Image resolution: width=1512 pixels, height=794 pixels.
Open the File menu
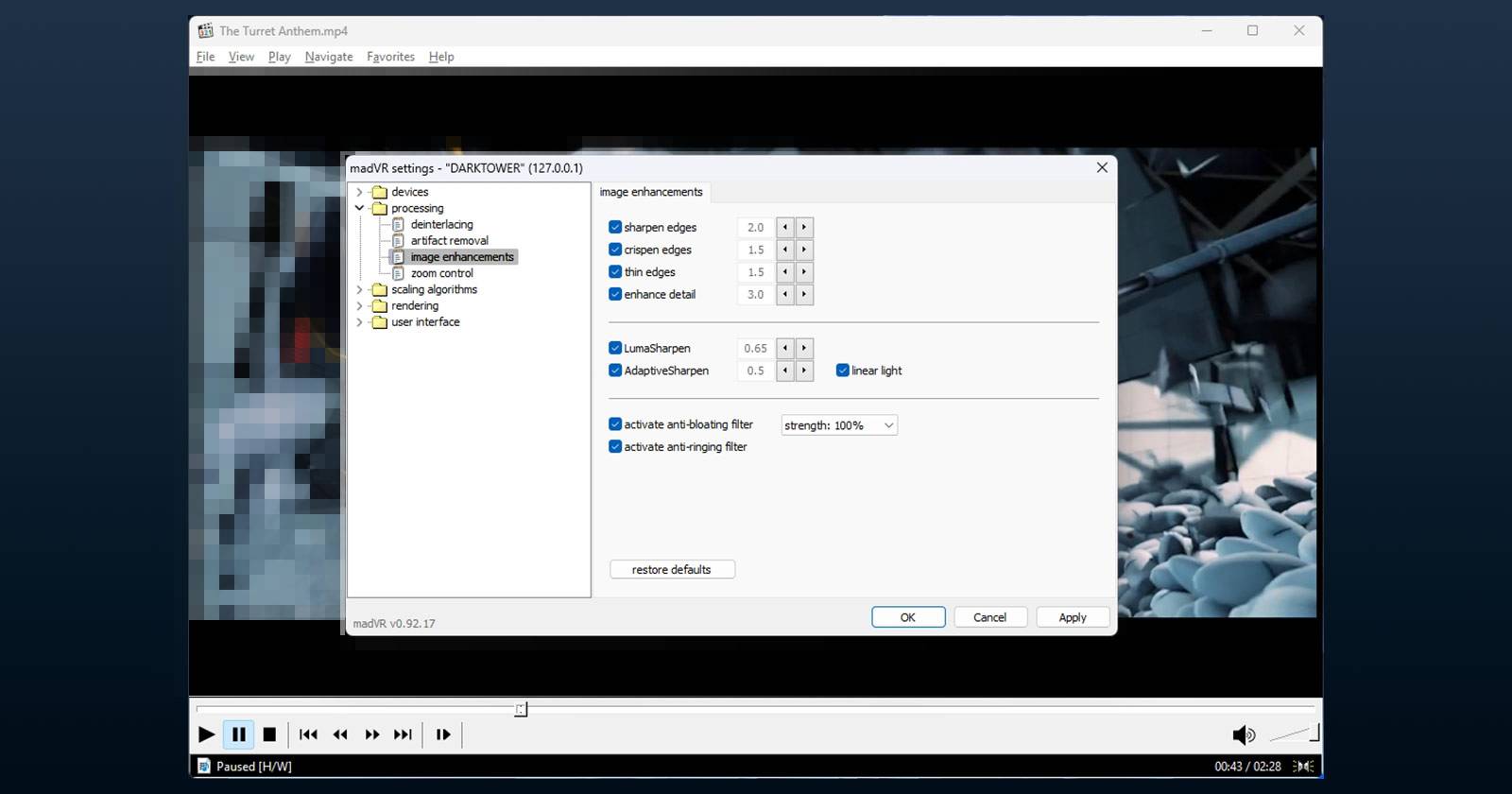(205, 57)
